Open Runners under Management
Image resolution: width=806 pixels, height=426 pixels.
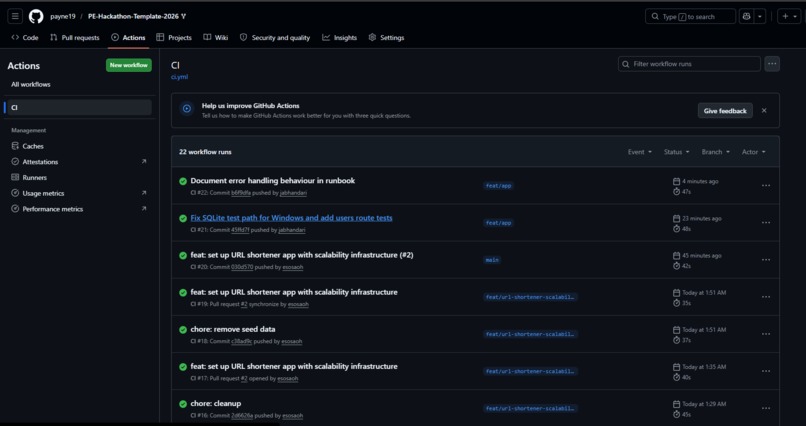34,177
